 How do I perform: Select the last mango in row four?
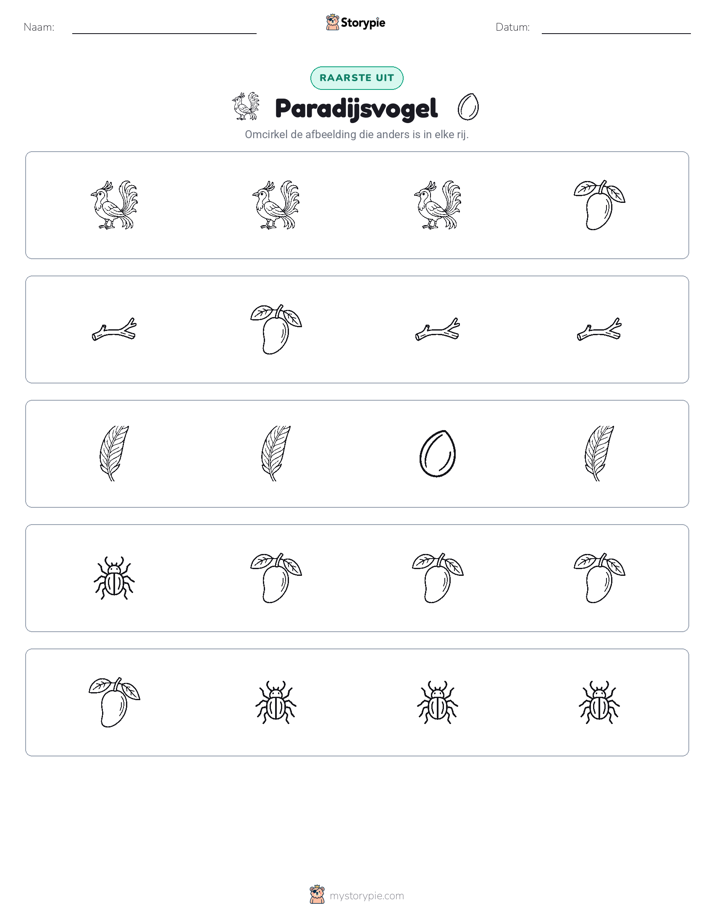[599, 578]
